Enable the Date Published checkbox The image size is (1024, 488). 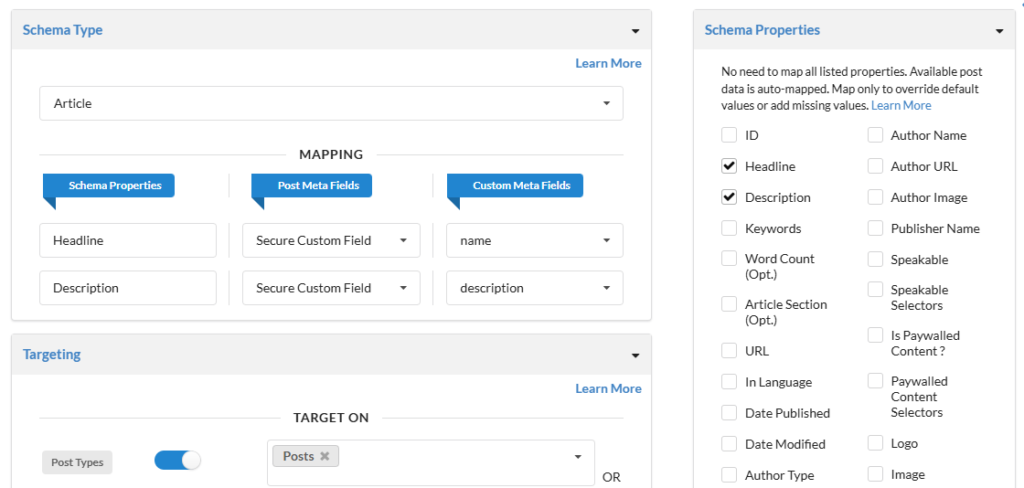(729, 413)
